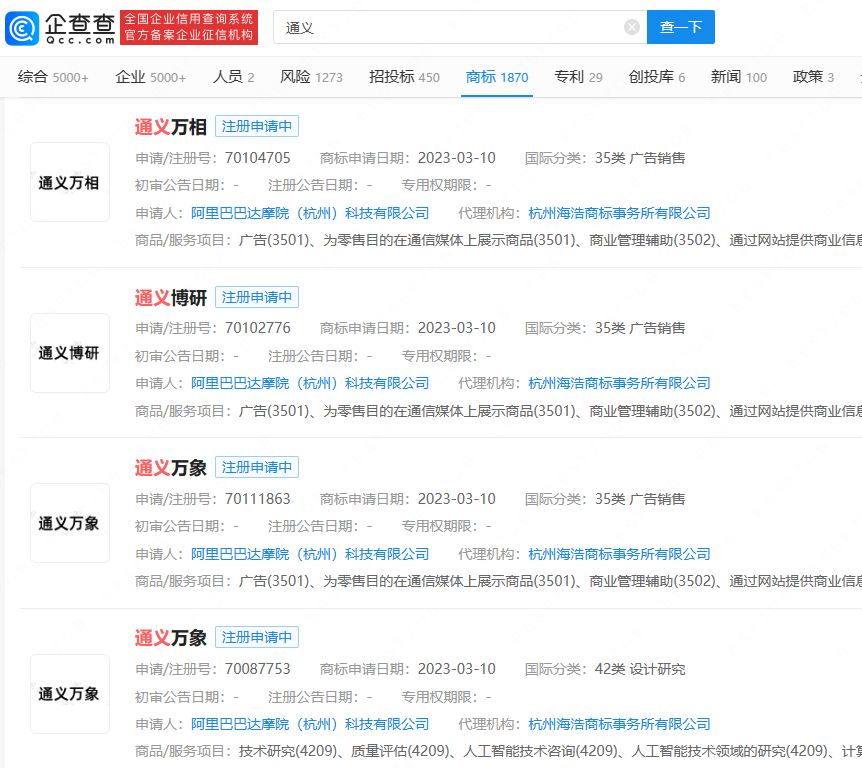Open the 人员 tab
The height and width of the screenshot is (768, 862).
tap(233, 77)
